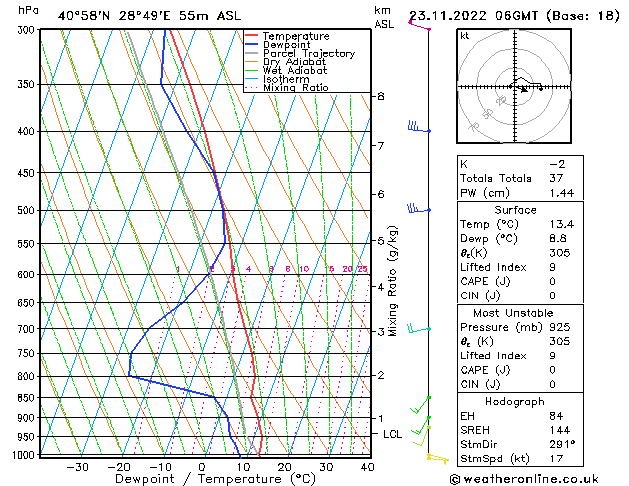This screenshot has width=629, height=486.
Task: Click the blue wind barb at 400 hPa
Action: (419, 127)
